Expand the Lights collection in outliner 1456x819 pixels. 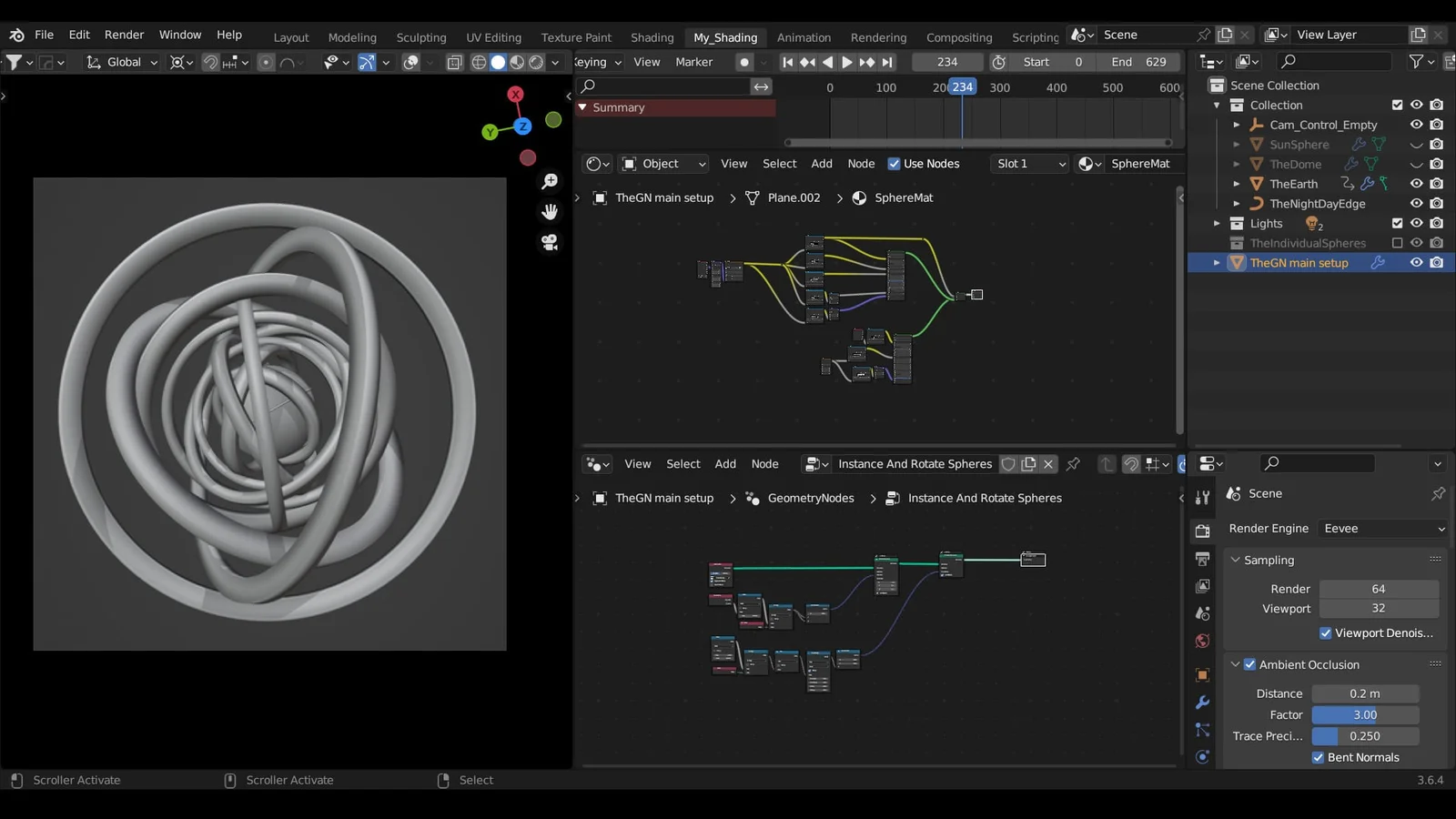point(1217,223)
